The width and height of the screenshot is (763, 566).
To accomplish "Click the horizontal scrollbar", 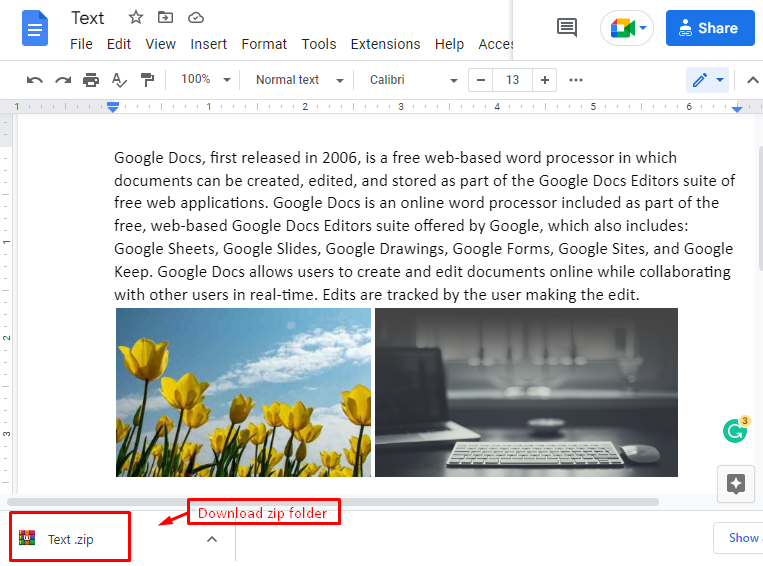I will (333, 502).
